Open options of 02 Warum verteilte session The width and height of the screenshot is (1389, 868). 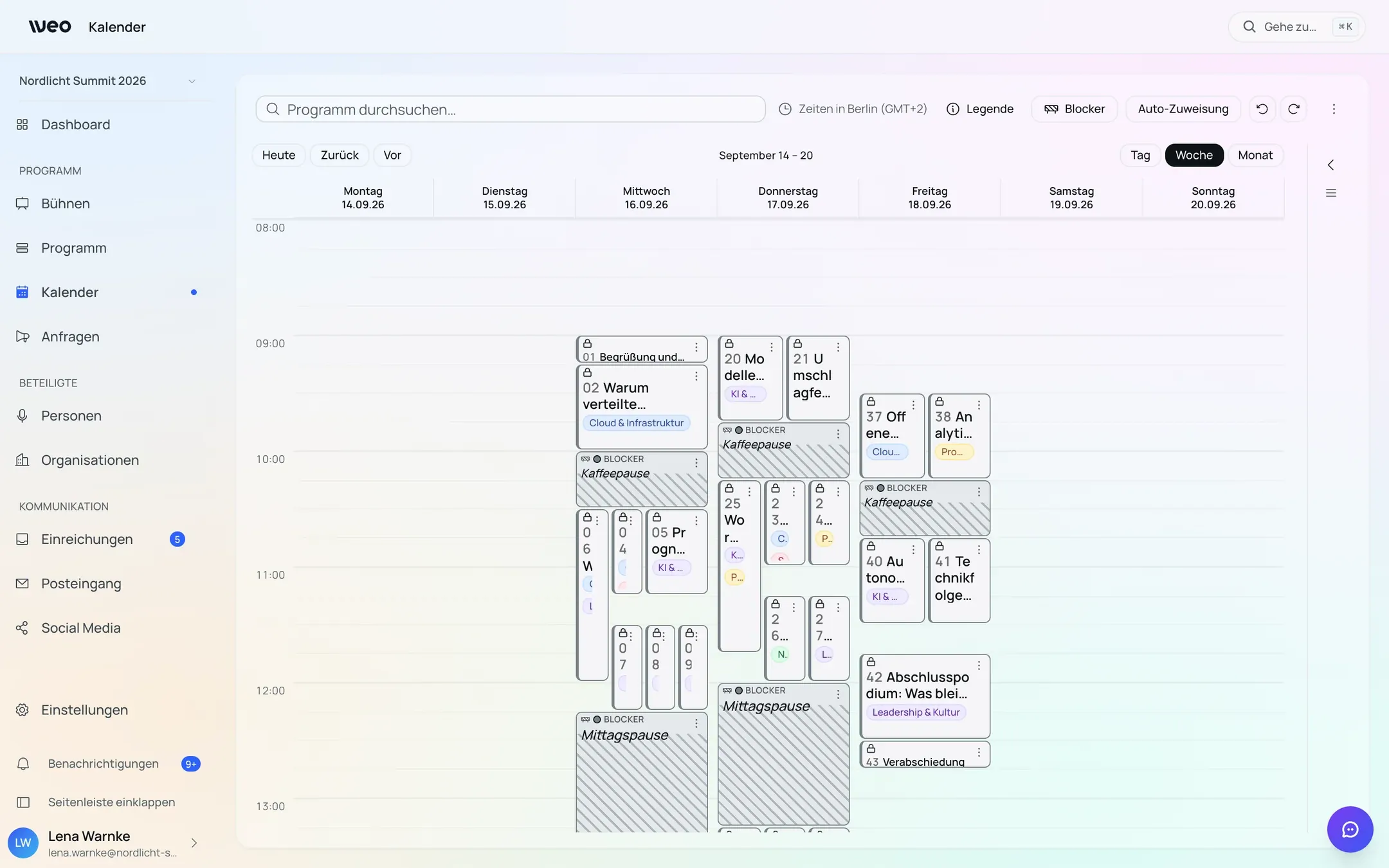coord(696,376)
